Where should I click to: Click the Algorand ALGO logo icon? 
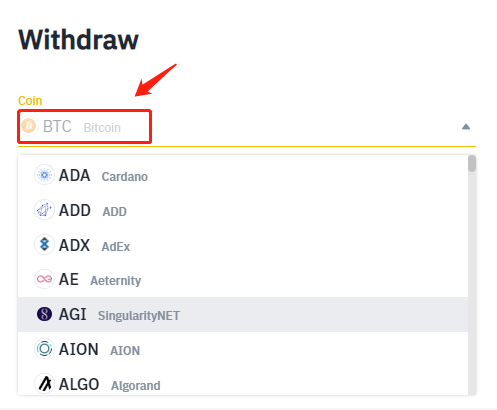44,384
